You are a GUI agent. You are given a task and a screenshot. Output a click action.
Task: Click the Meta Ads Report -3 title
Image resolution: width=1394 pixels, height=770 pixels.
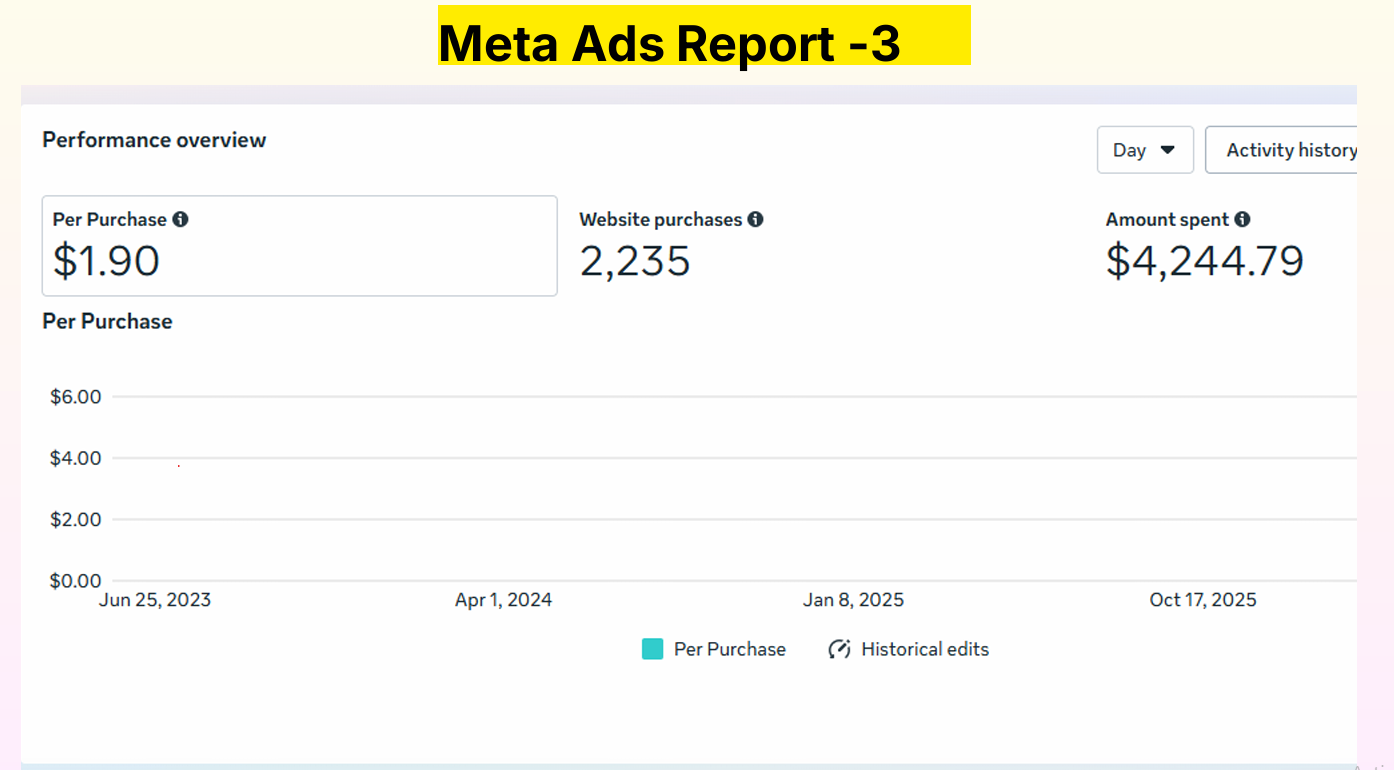[x=669, y=43]
